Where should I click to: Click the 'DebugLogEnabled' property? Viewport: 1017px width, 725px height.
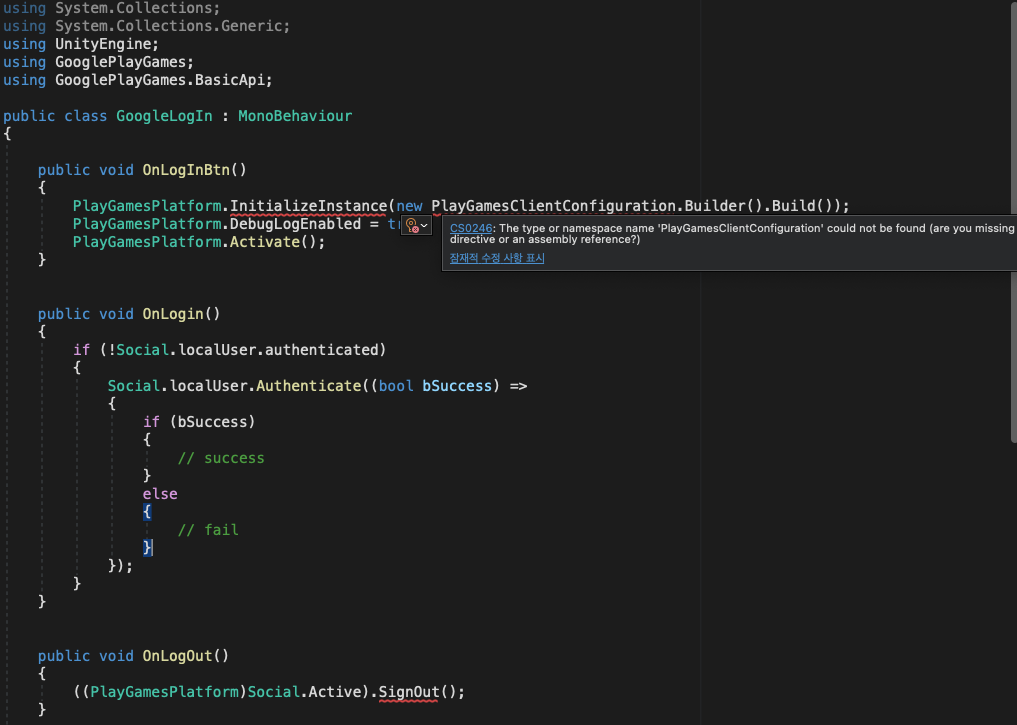295,224
